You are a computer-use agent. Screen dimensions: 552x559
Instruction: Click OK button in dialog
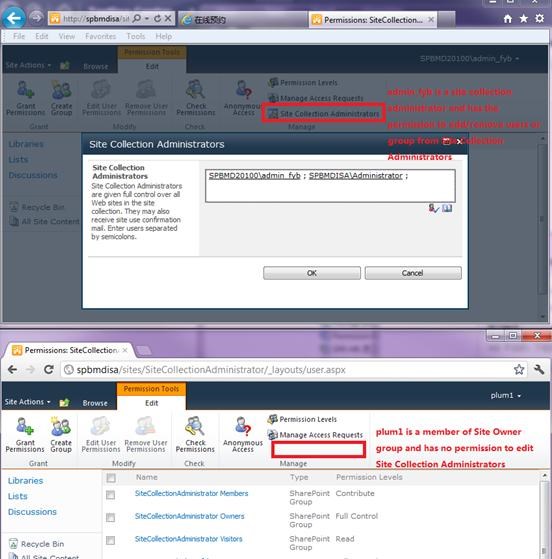coord(312,273)
